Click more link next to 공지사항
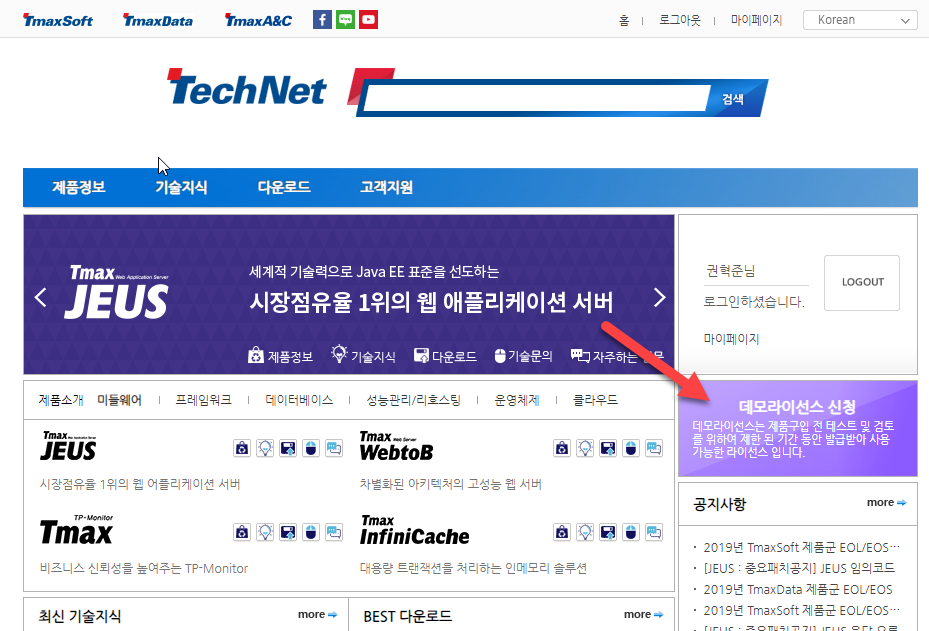 (886, 502)
